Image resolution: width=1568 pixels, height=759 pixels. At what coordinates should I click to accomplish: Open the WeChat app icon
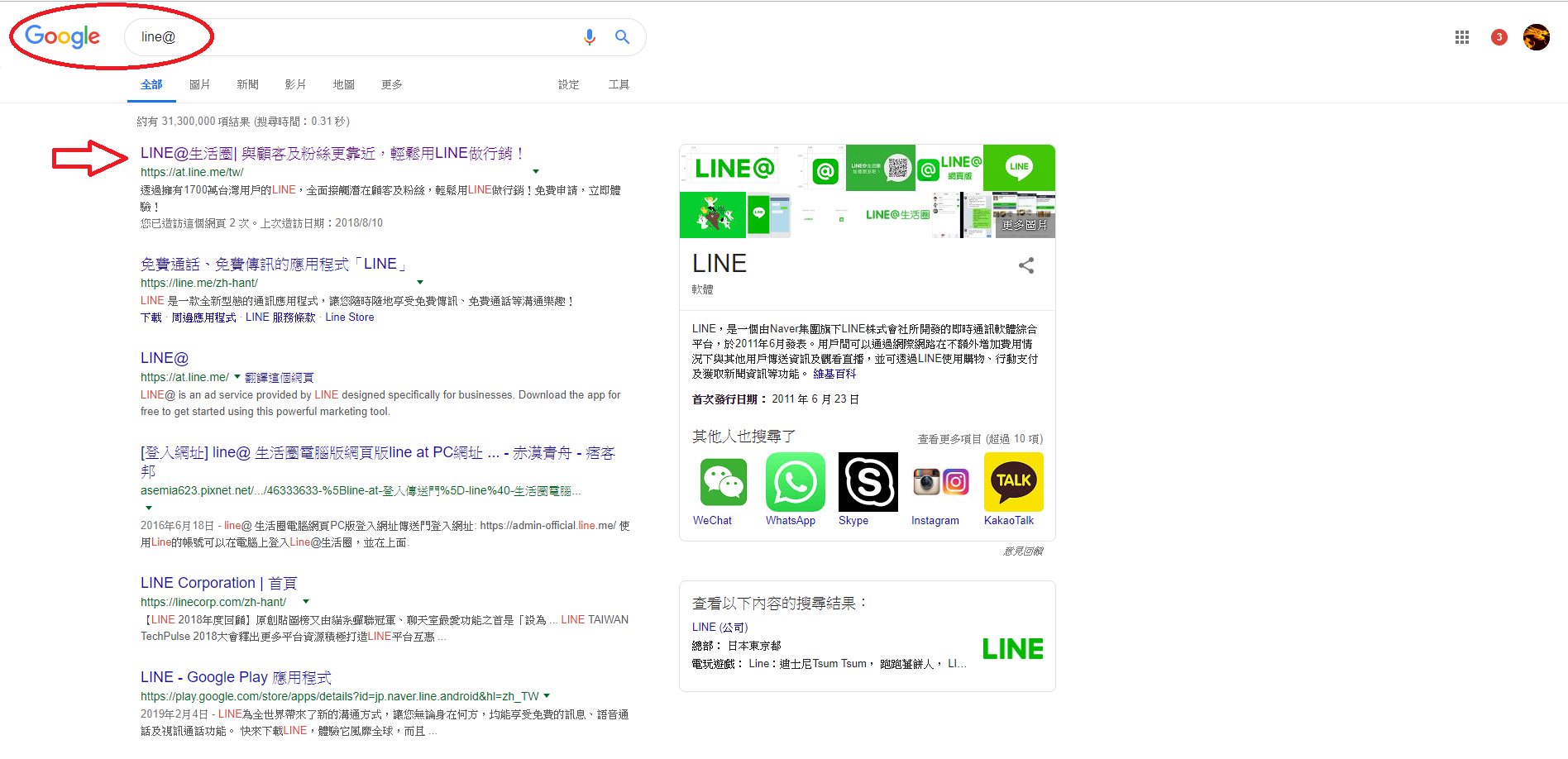(723, 482)
